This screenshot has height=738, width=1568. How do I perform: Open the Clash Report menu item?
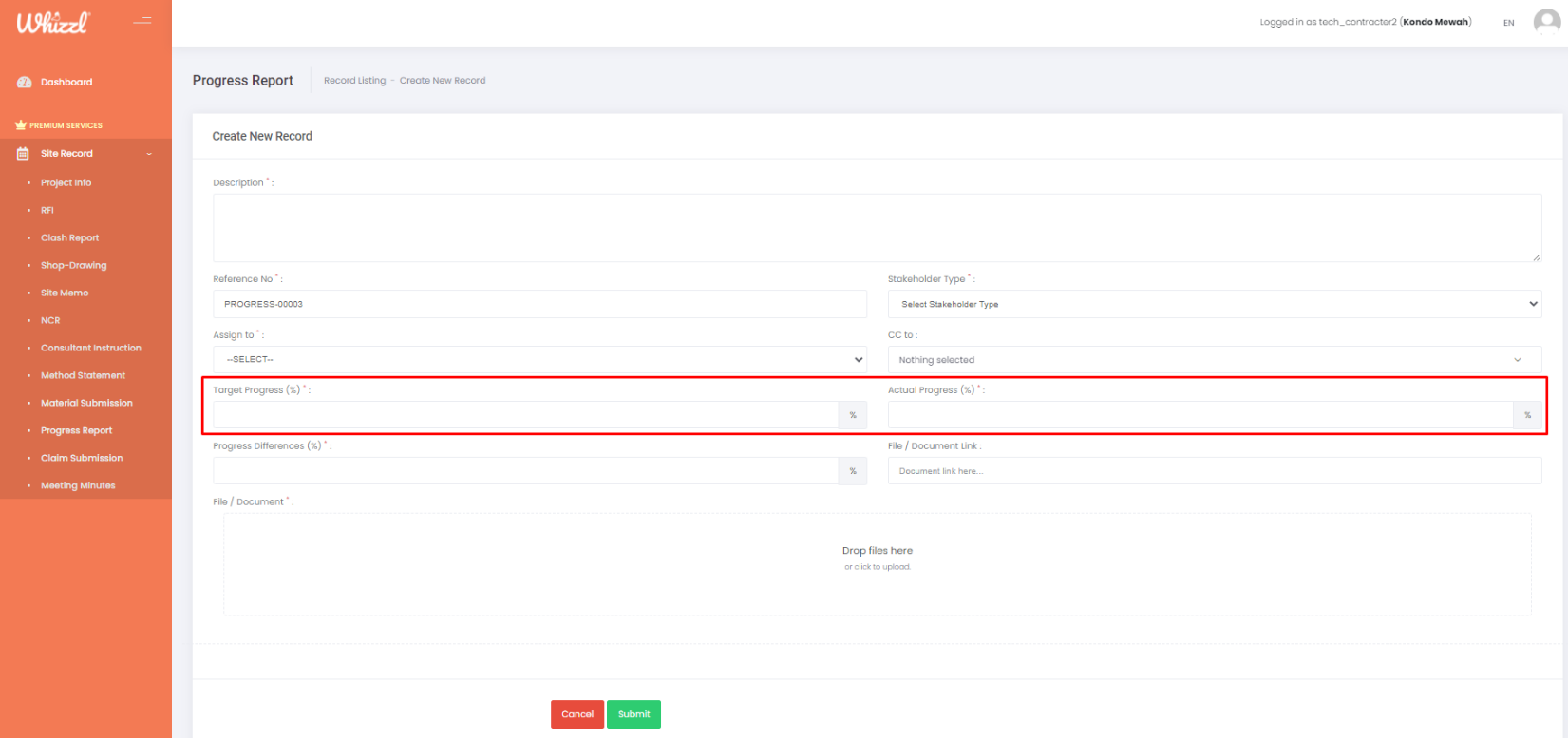[69, 238]
